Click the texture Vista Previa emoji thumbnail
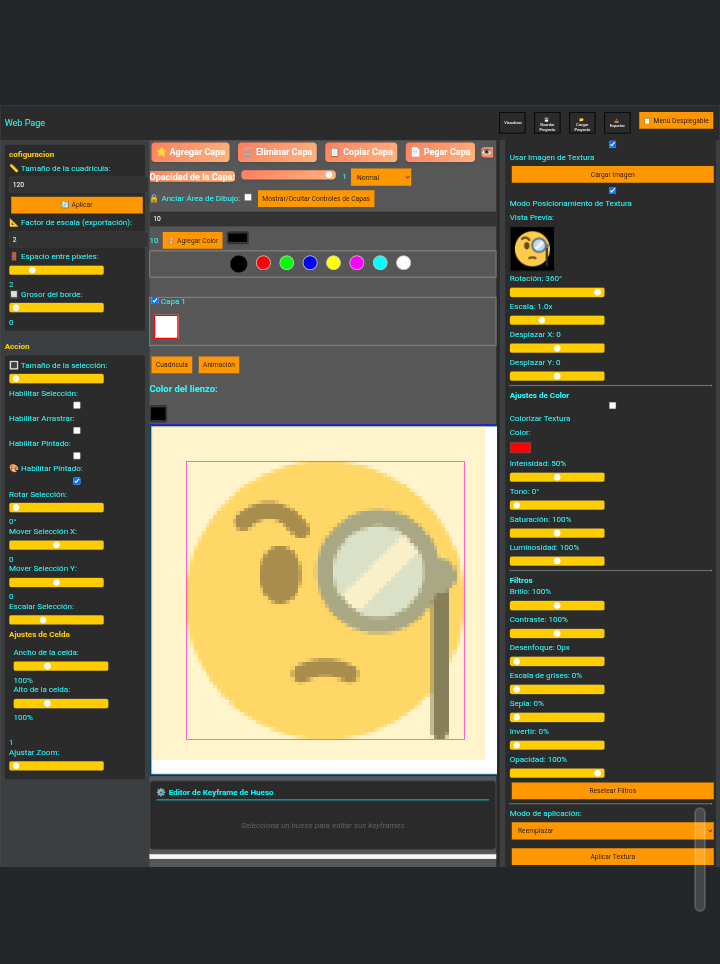 [532, 249]
